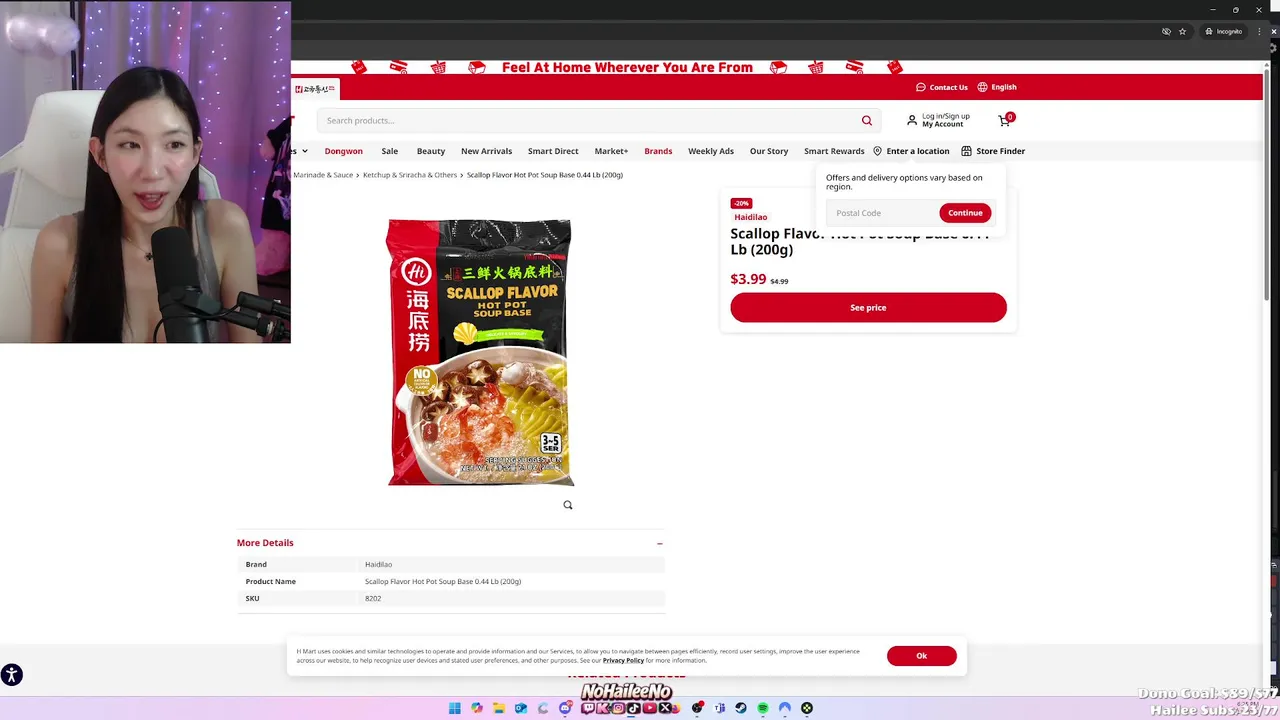Screen dimensions: 1280x720
Task: Click the Continue button for postal code
Action: tap(965, 213)
